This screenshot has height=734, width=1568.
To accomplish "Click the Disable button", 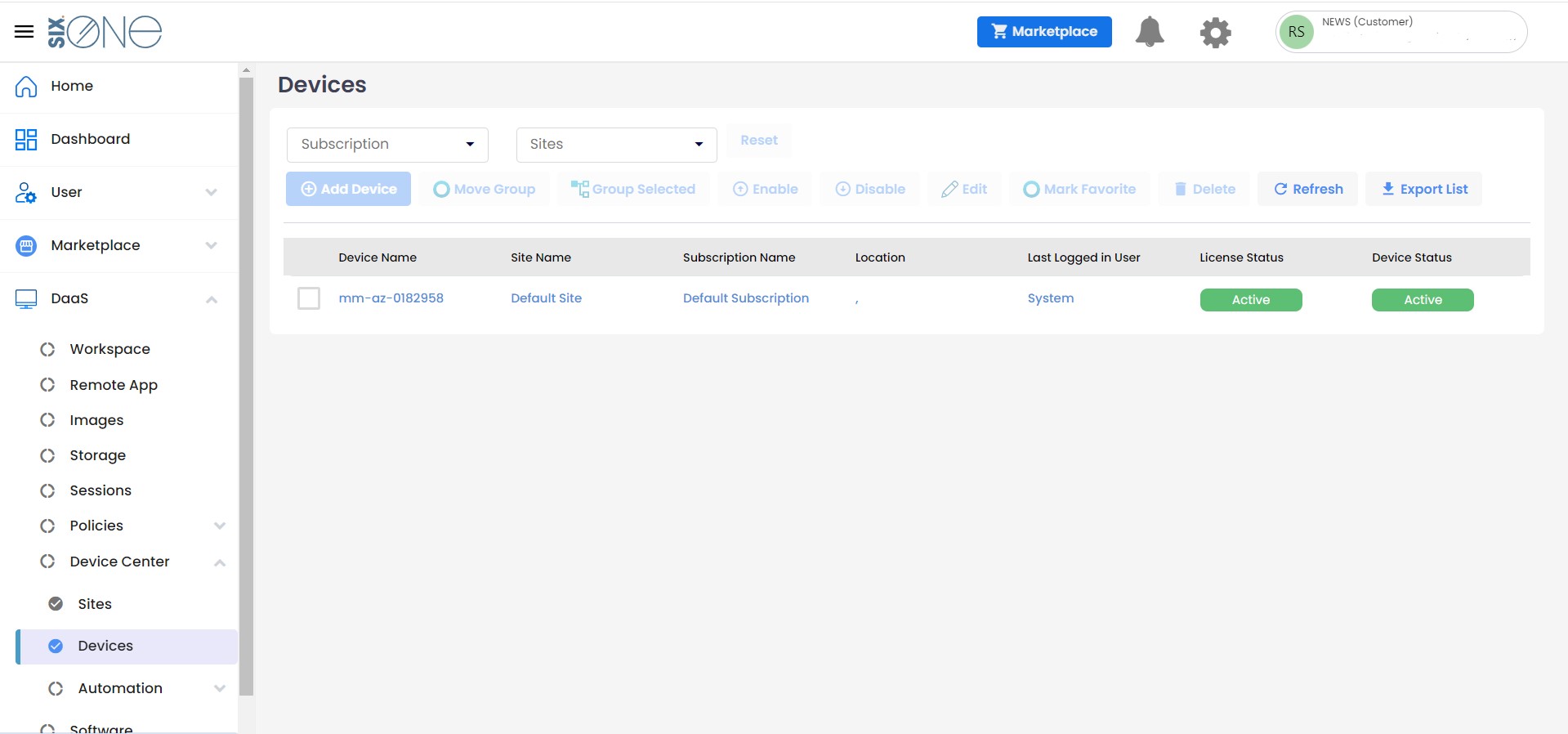I will pos(870,189).
